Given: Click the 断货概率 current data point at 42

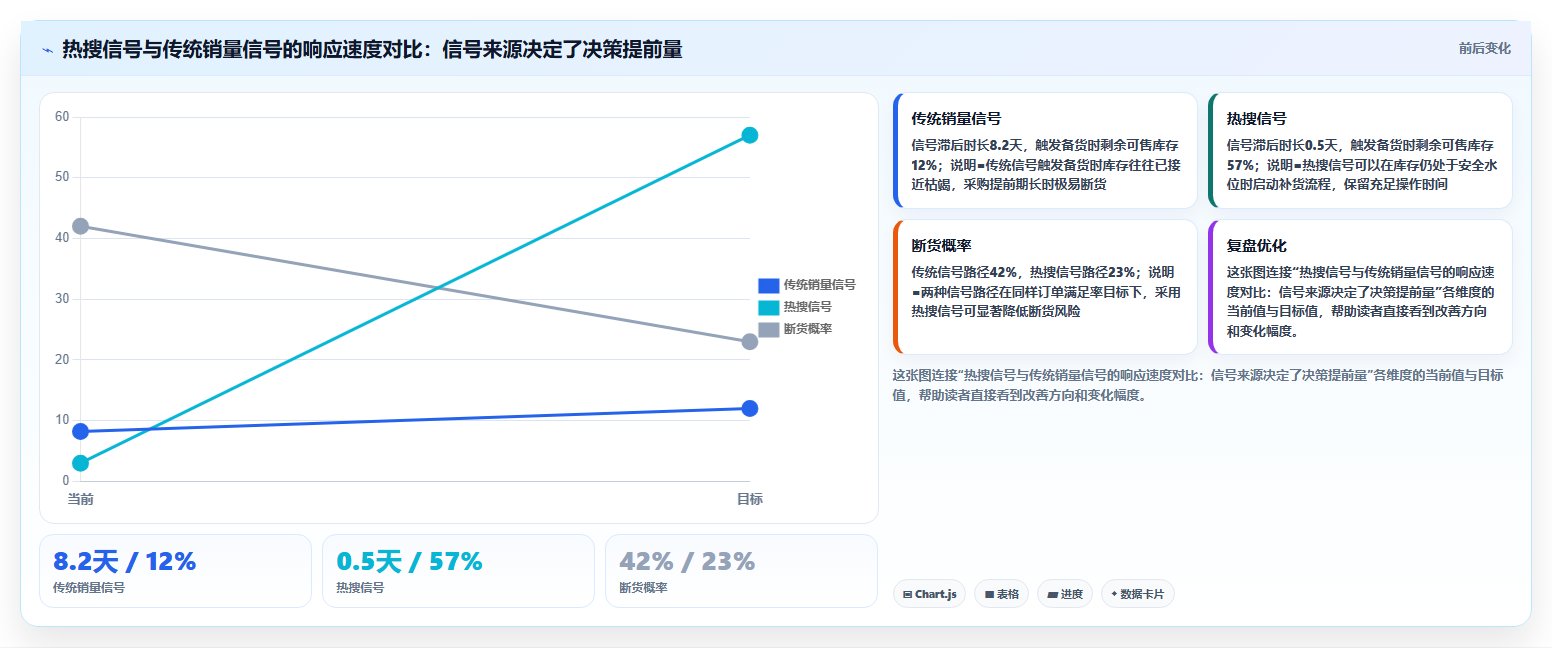Looking at the screenshot, I should click(x=80, y=226).
